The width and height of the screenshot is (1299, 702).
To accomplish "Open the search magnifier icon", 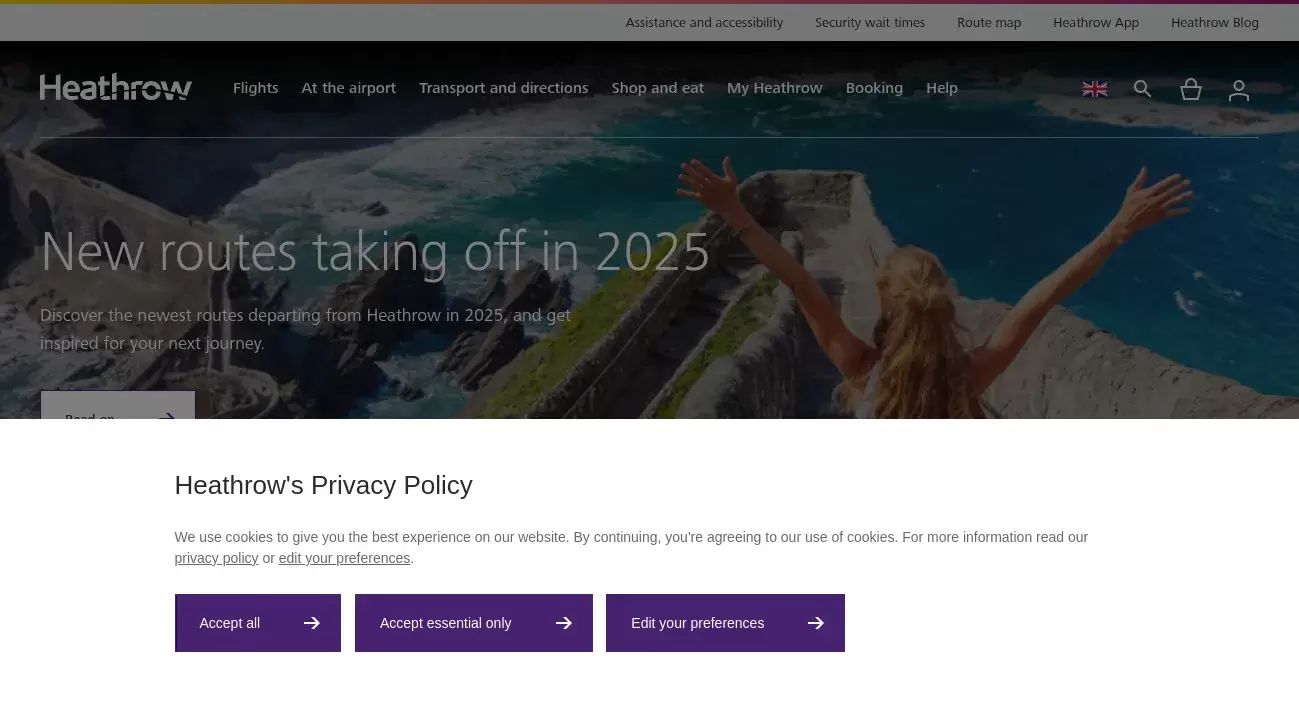I will coord(1143,89).
